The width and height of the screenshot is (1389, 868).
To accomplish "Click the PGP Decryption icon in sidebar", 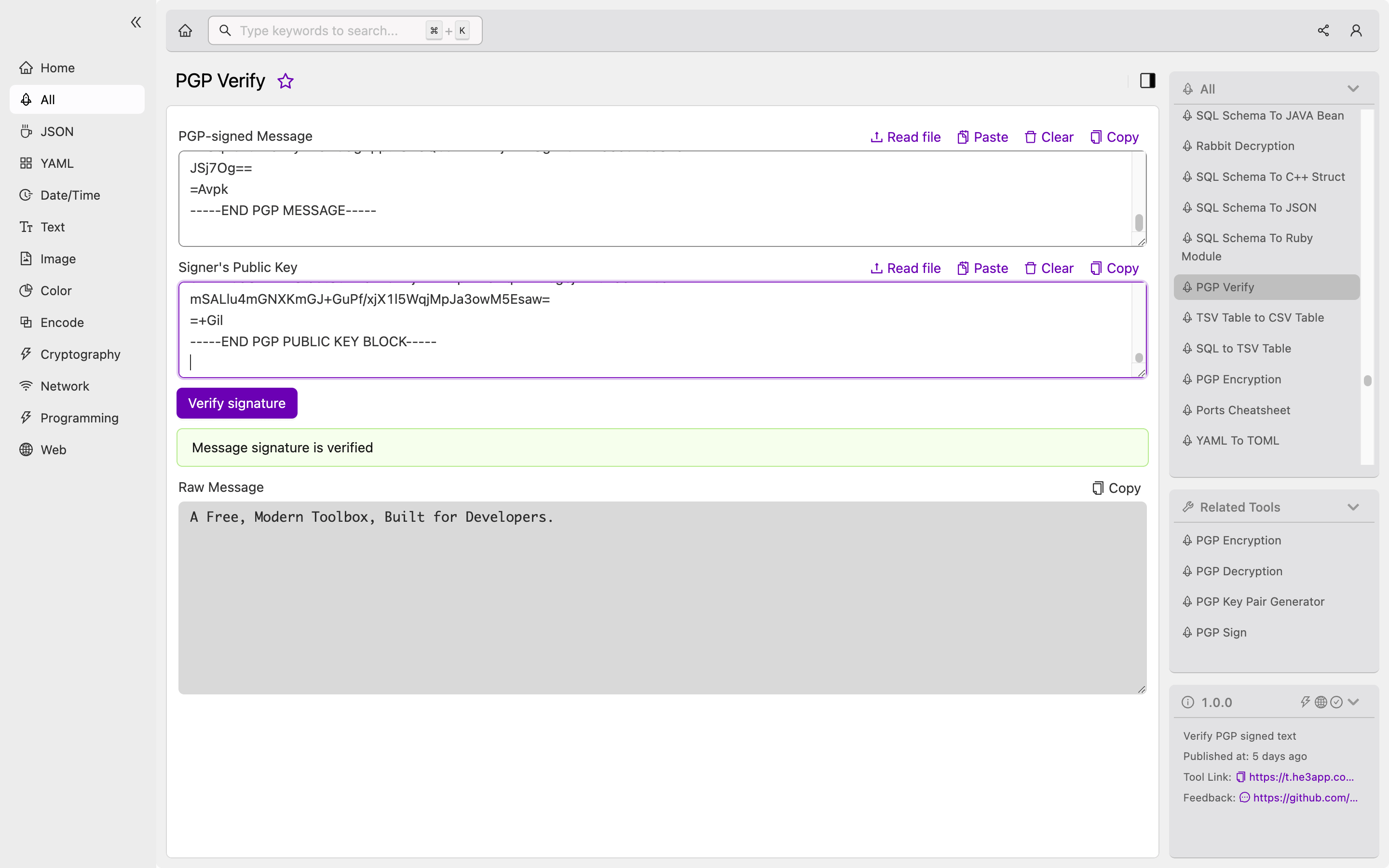I will (1188, 571).
